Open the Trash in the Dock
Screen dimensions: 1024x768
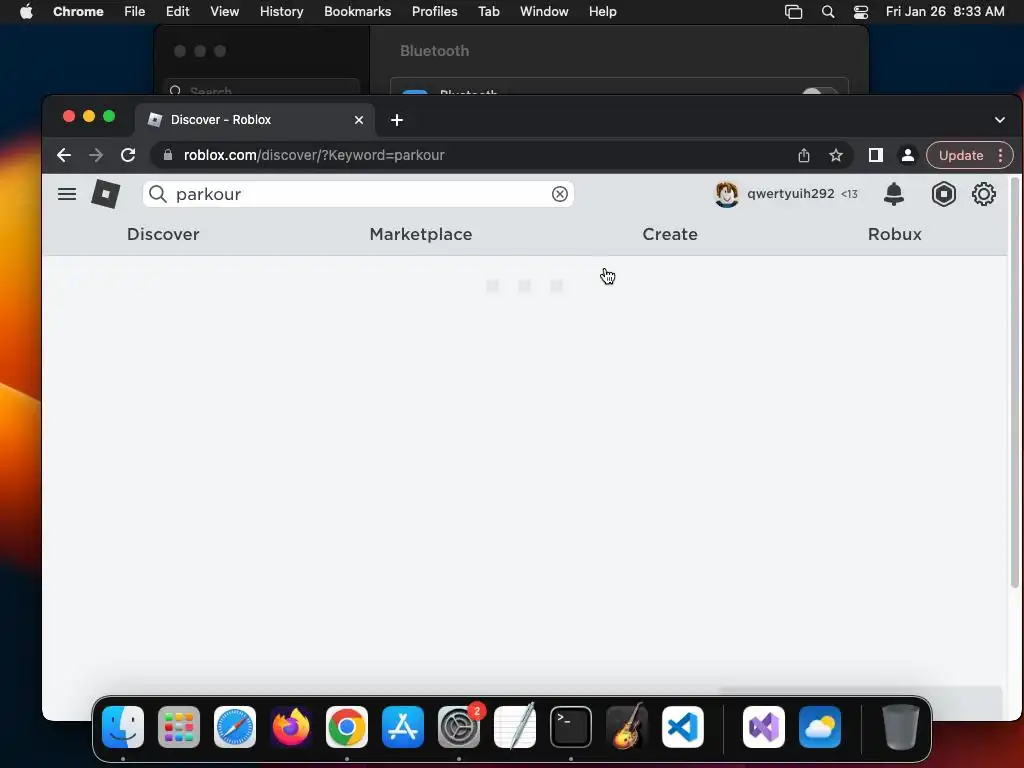[x=901, y=727]
